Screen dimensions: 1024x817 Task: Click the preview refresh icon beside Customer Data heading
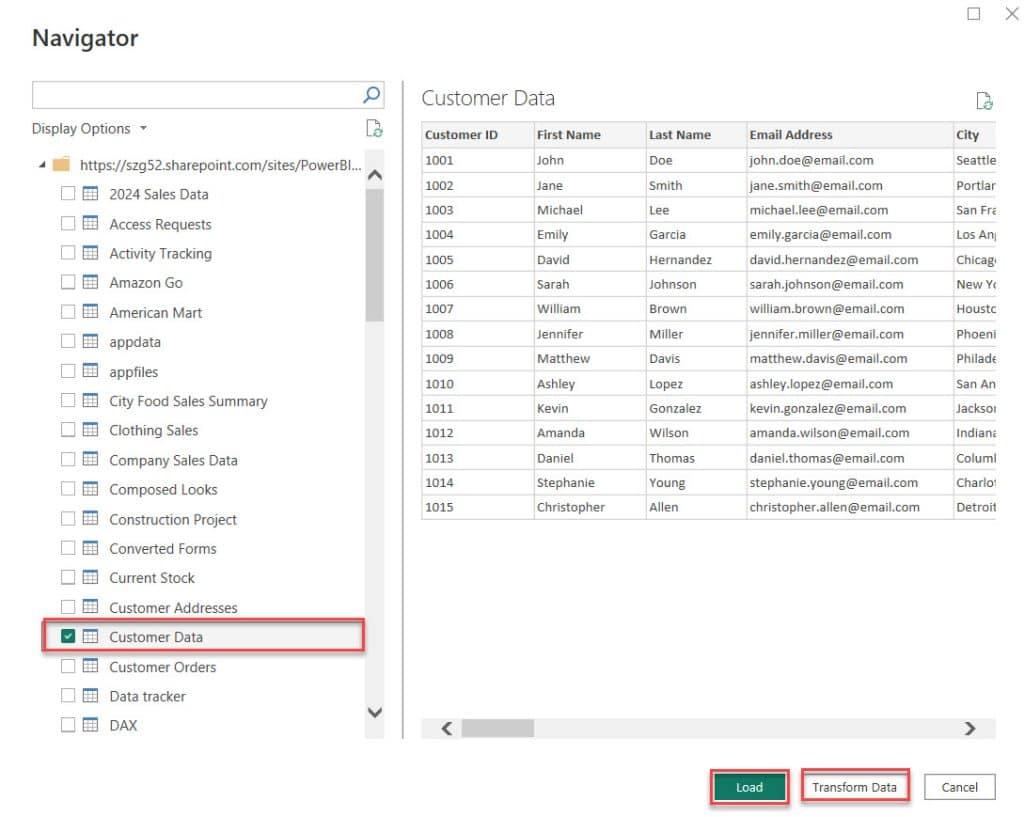(x=984, y=101)
